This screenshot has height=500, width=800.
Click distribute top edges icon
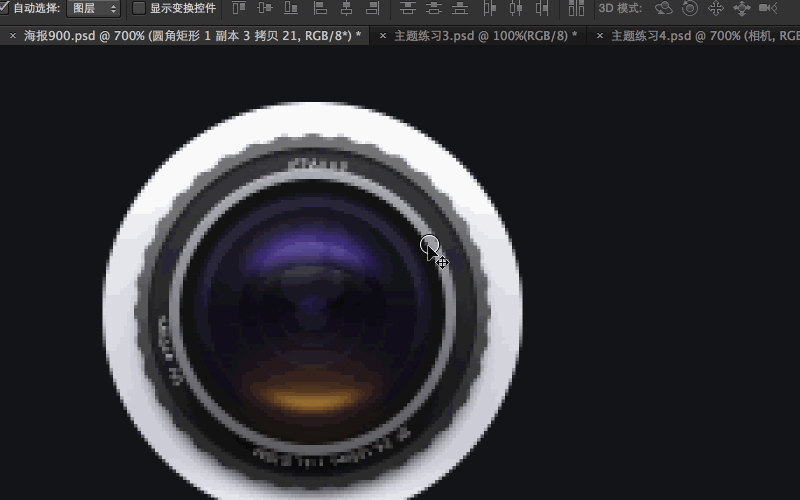tap(407, 8)
